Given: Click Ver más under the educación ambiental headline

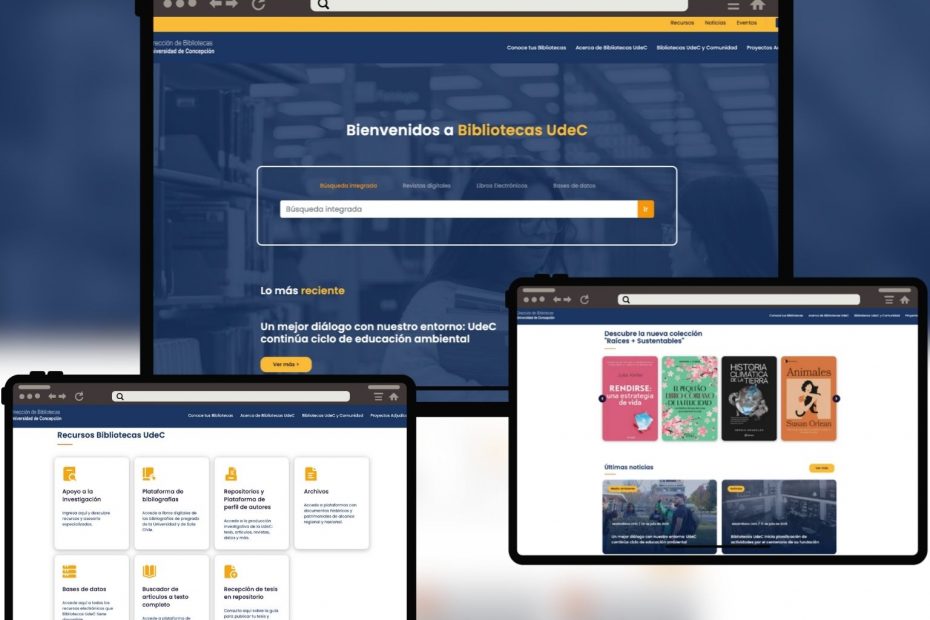Looking at the screenshot, I should (x=286, y=364).
